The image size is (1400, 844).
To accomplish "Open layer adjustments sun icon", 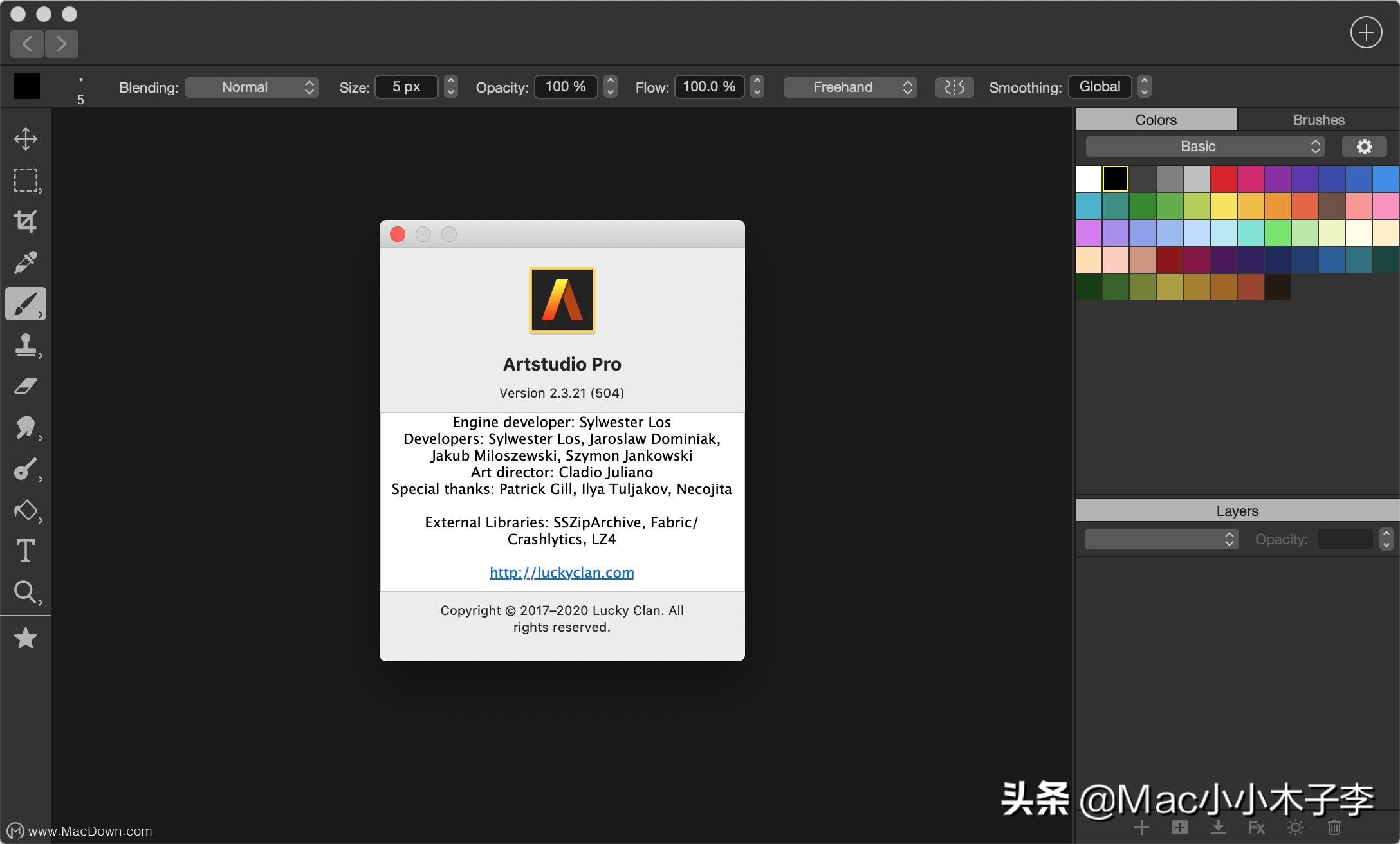I will (1296, 827).
